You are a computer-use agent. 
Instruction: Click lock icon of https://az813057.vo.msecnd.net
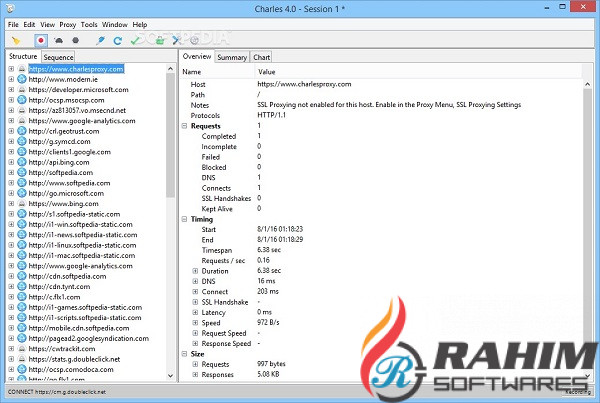pos(22,110)
